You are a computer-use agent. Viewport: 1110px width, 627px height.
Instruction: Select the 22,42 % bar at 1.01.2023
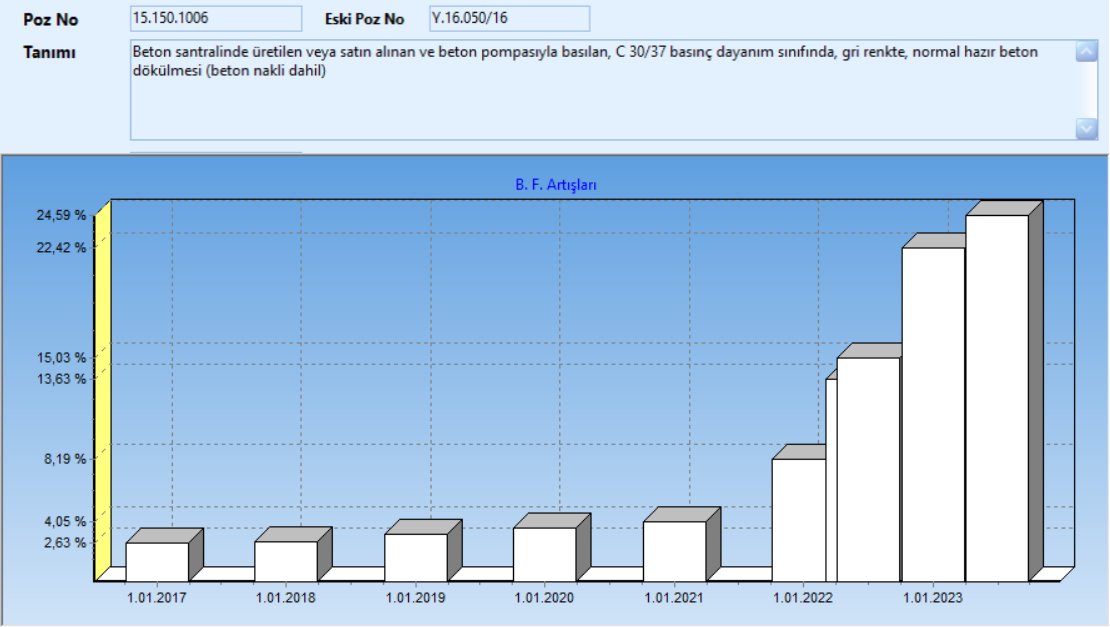933,415
